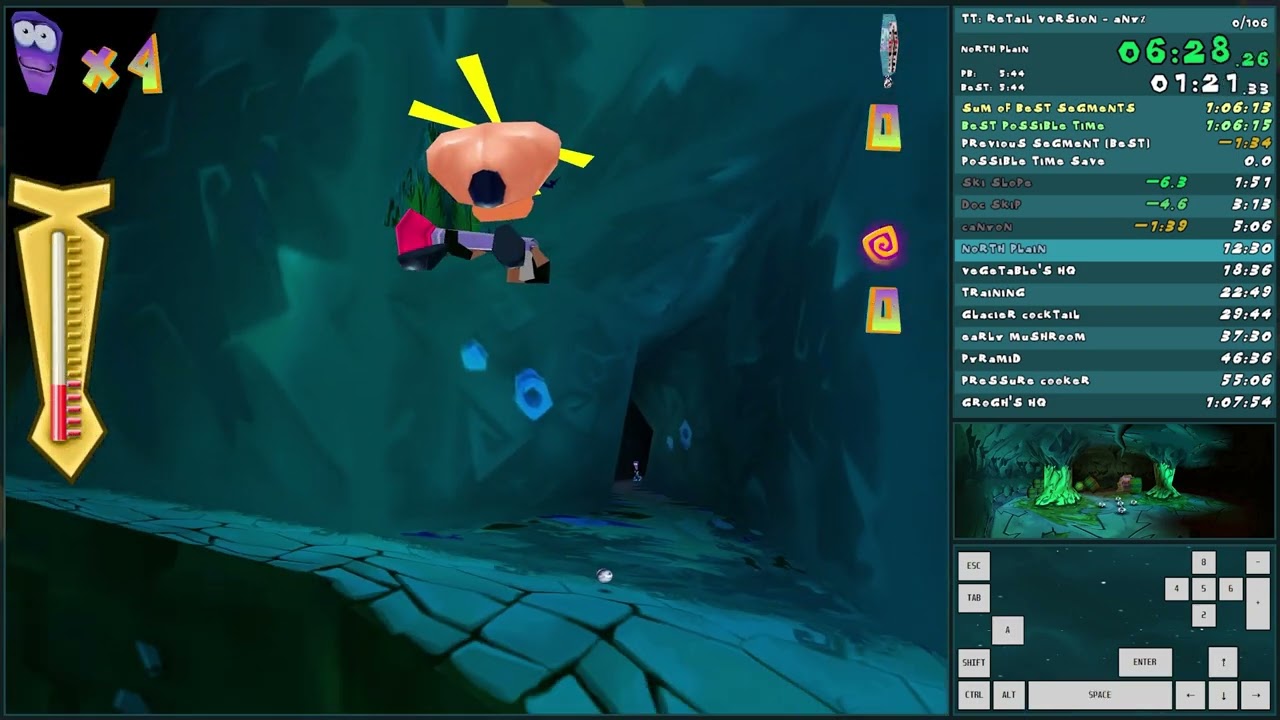The width and height of the screenshot is (1280, 720).
Task: Click the spiral swirl item icon
Action: [x=881, y=245]
